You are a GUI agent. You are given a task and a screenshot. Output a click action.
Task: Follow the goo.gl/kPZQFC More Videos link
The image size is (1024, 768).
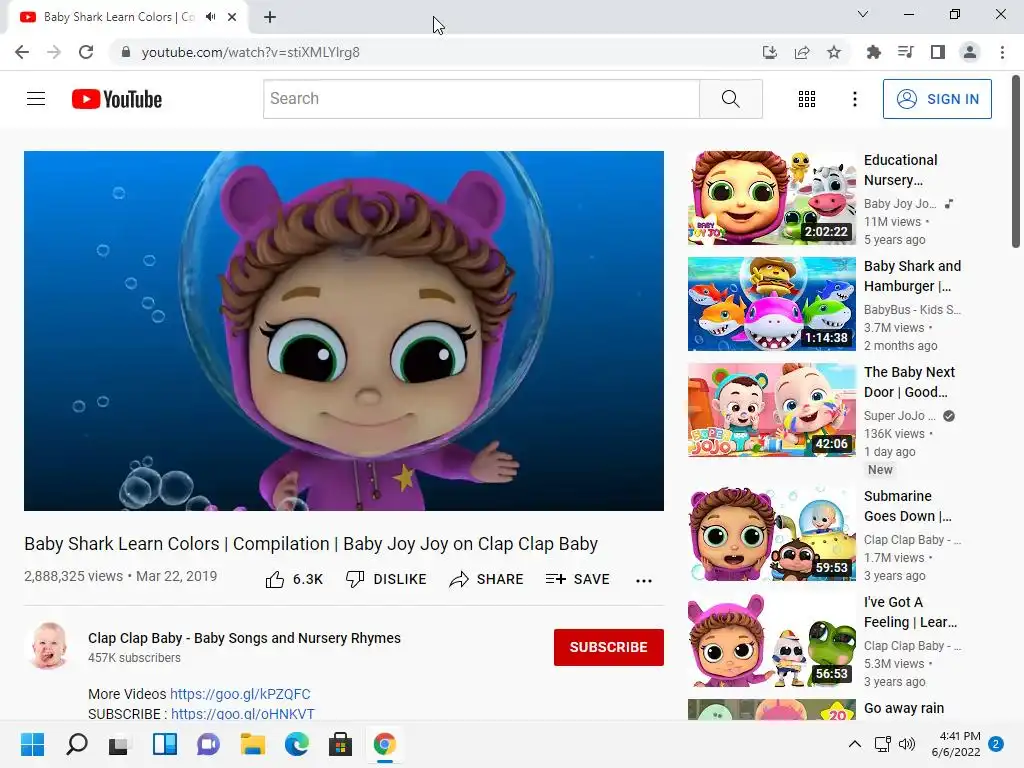click(240, 694)
